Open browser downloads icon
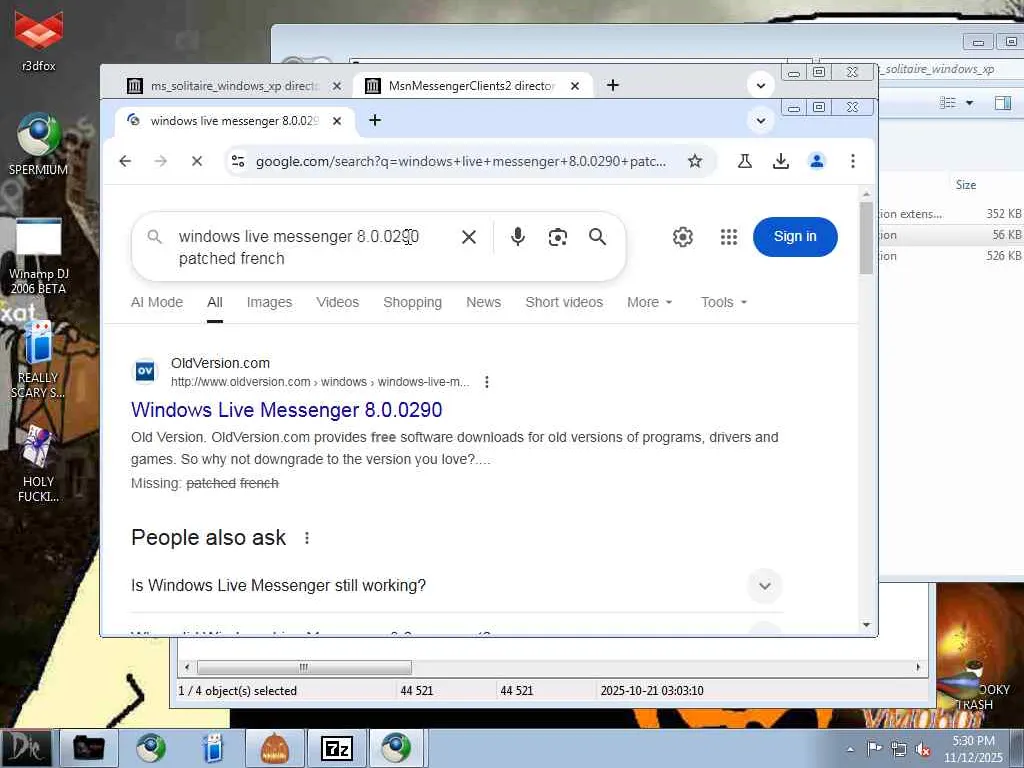The height and width of the screenshot is (768, 1024). [x=780, y=161]
